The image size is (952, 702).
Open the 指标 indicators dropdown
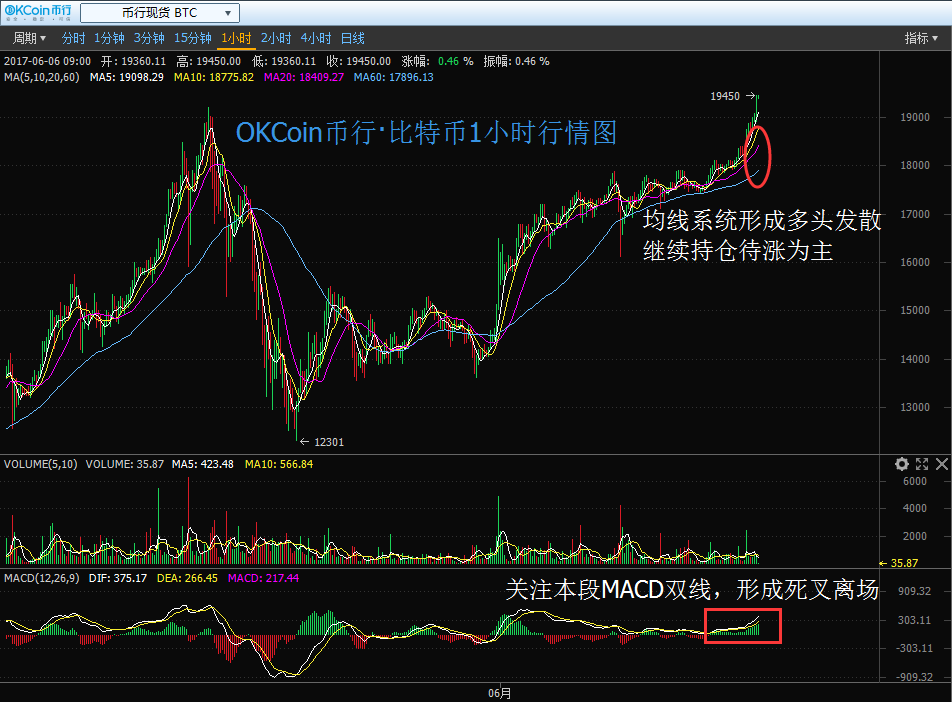point(921,38)
